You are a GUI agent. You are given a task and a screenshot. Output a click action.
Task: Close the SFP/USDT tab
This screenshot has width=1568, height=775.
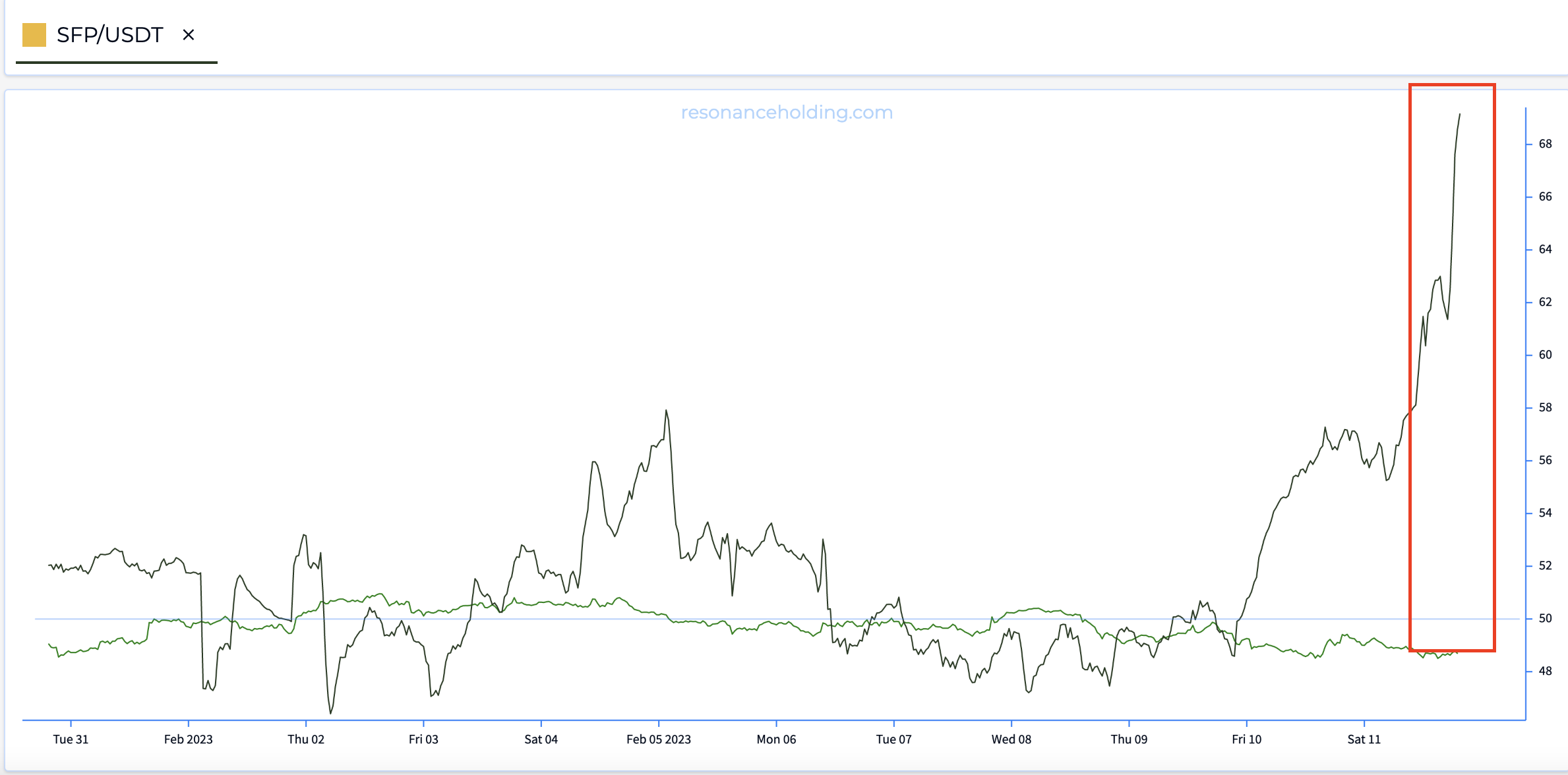pyautogui.click(x=189, y=35)
